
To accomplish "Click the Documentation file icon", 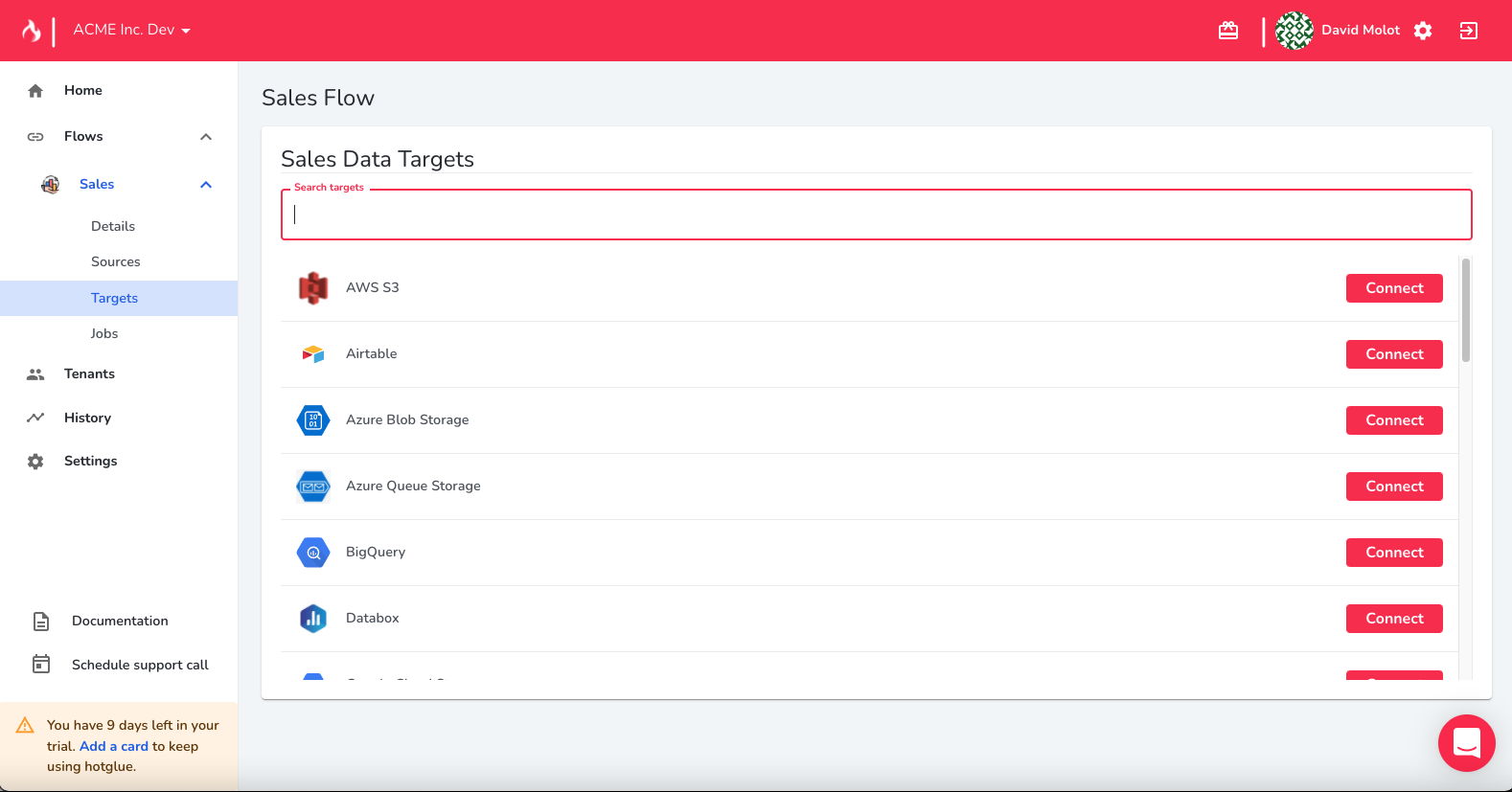I will (41, 622).
